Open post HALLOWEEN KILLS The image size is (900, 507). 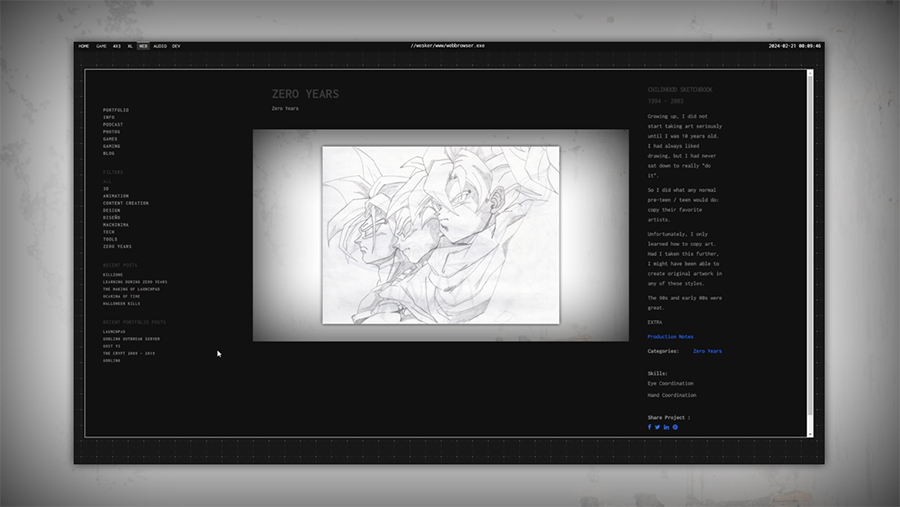[122, 304]
